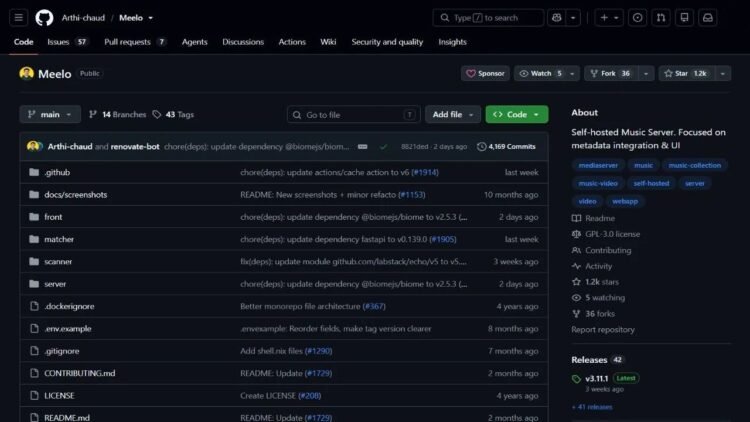Open the .env.example file
This screenshot has height=422, width=750.
pyautogui.click(x=67, y=328)
